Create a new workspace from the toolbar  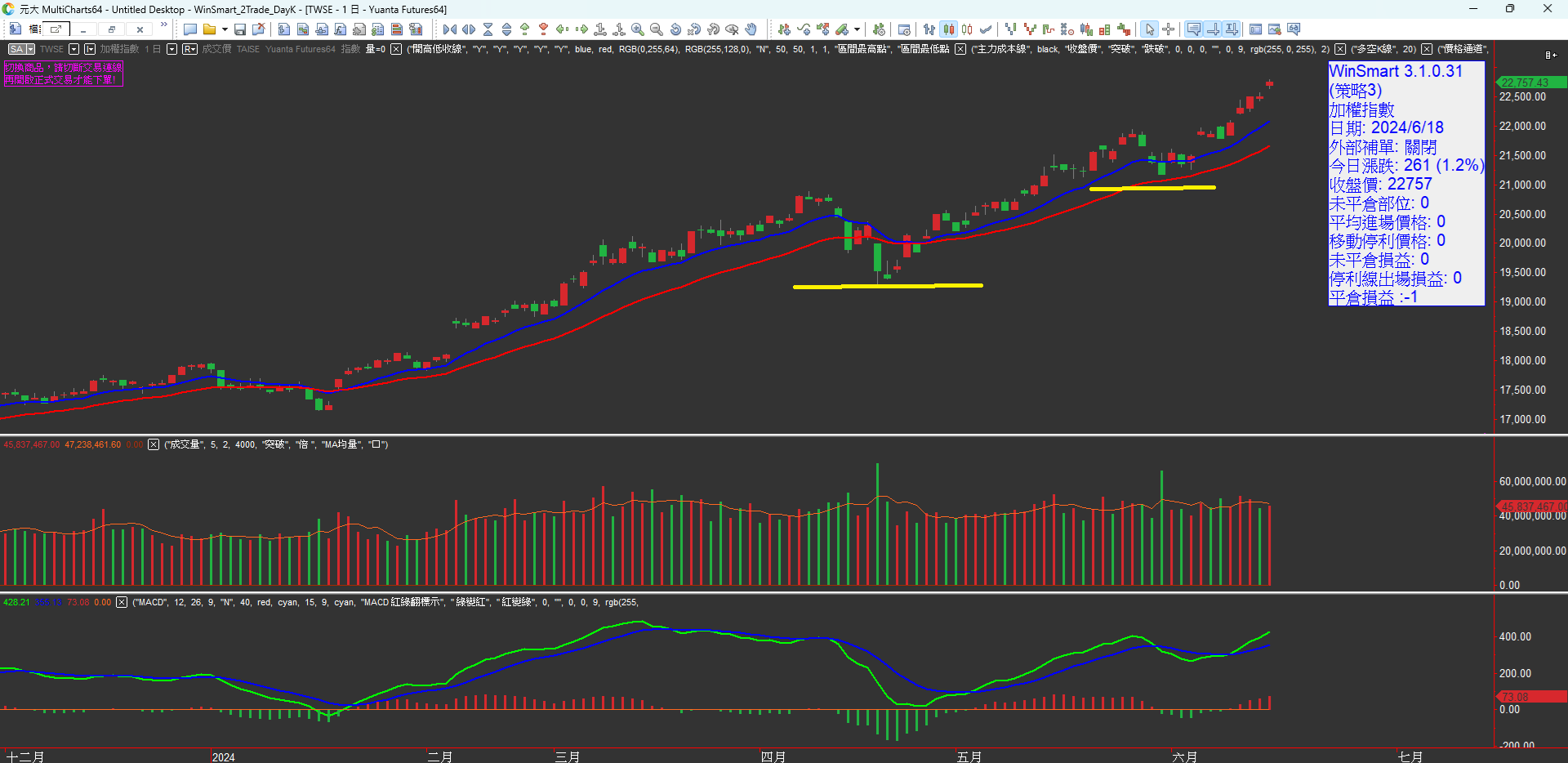pos(190,29)
